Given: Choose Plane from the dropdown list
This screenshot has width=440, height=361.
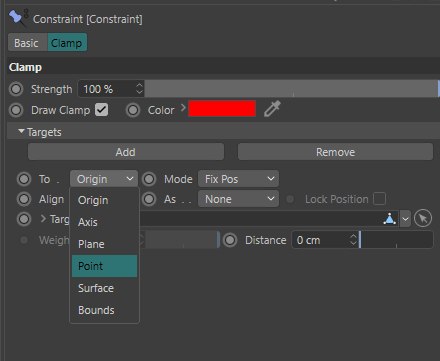Looking at the screenshot, I should pyautogui.click(x=104, y=244).
